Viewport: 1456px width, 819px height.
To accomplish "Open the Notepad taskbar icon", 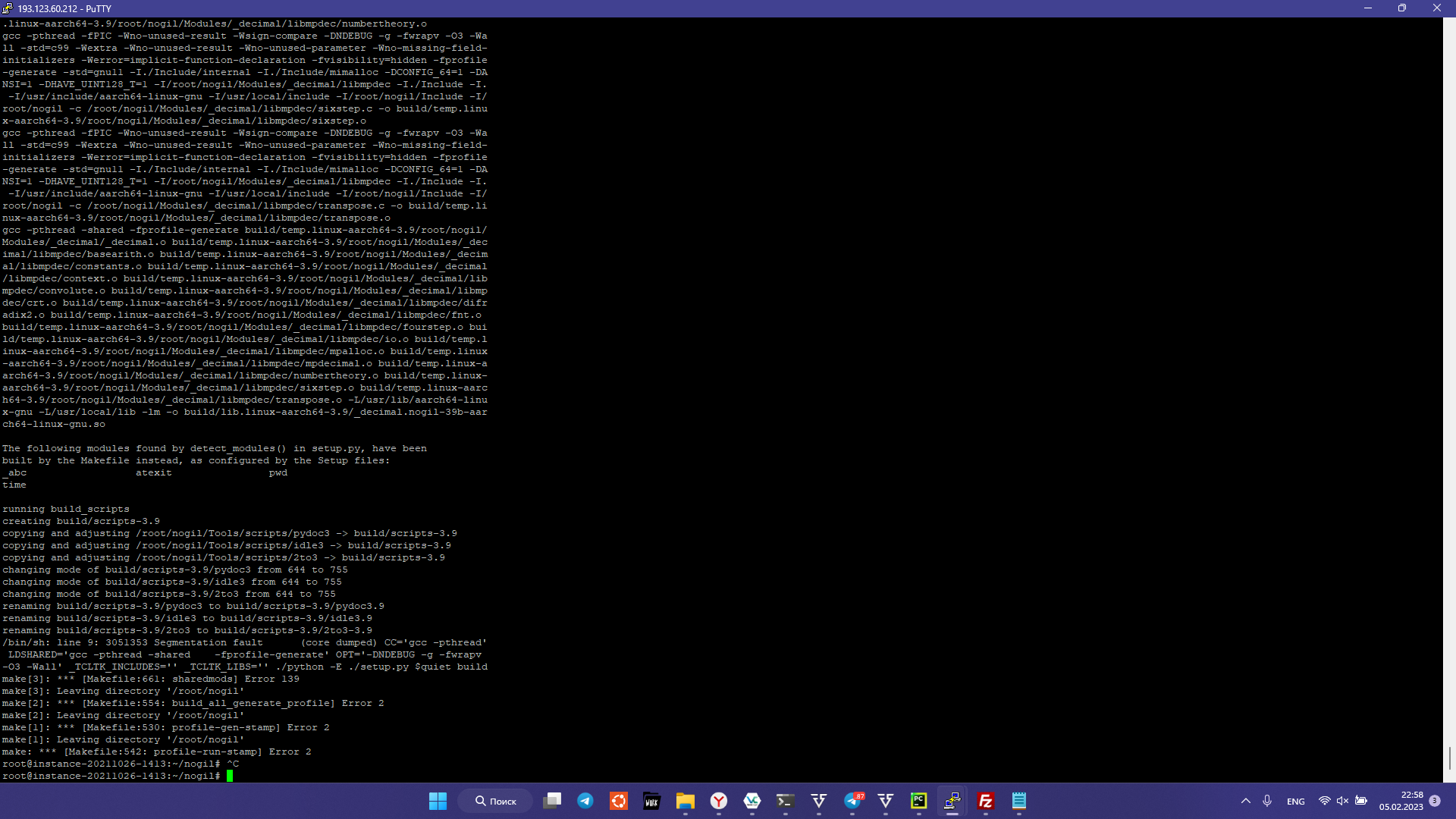I will click(x=1018, y=801).
